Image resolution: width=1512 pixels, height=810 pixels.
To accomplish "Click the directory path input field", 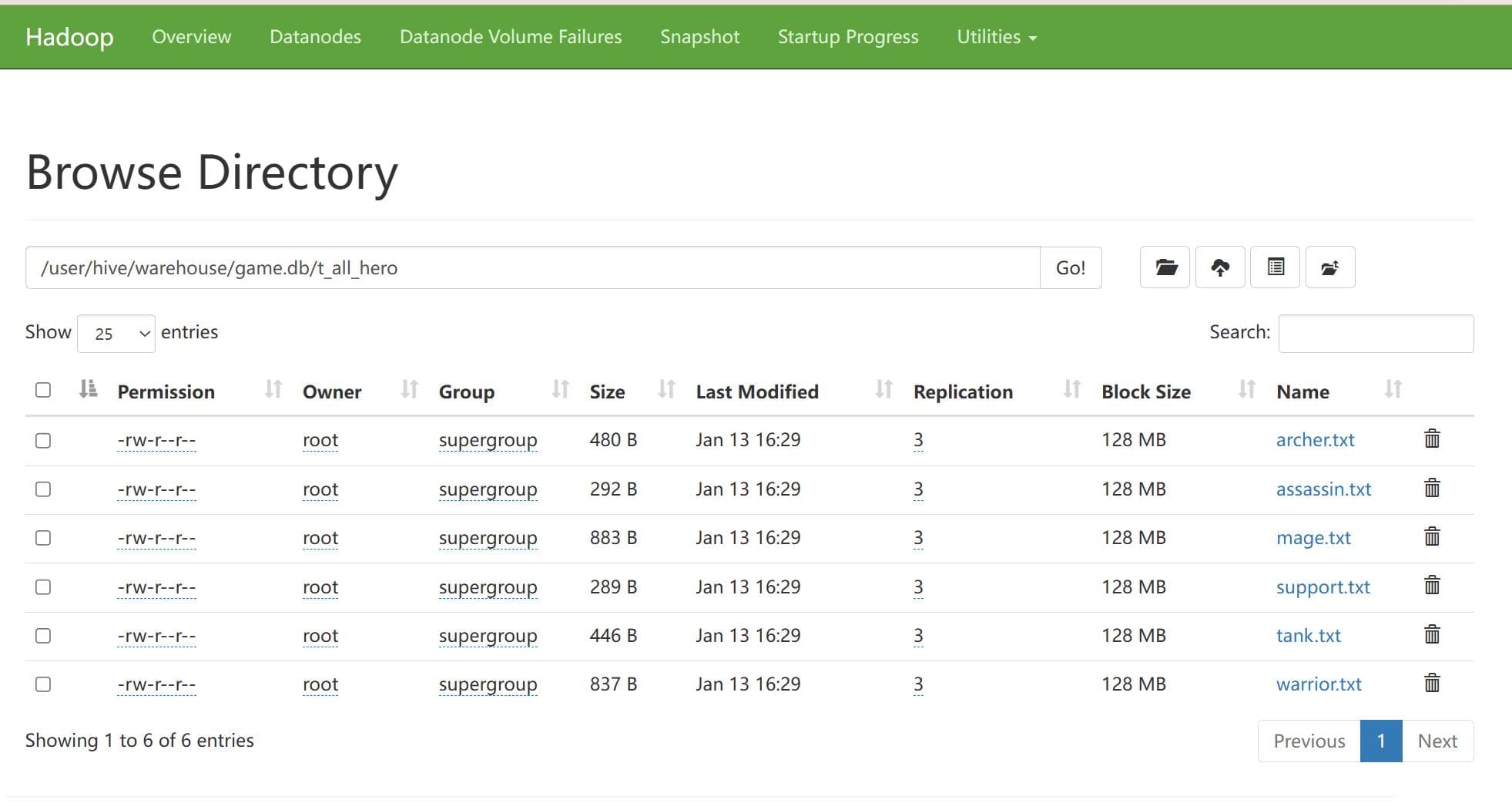I will coord(533,267).
